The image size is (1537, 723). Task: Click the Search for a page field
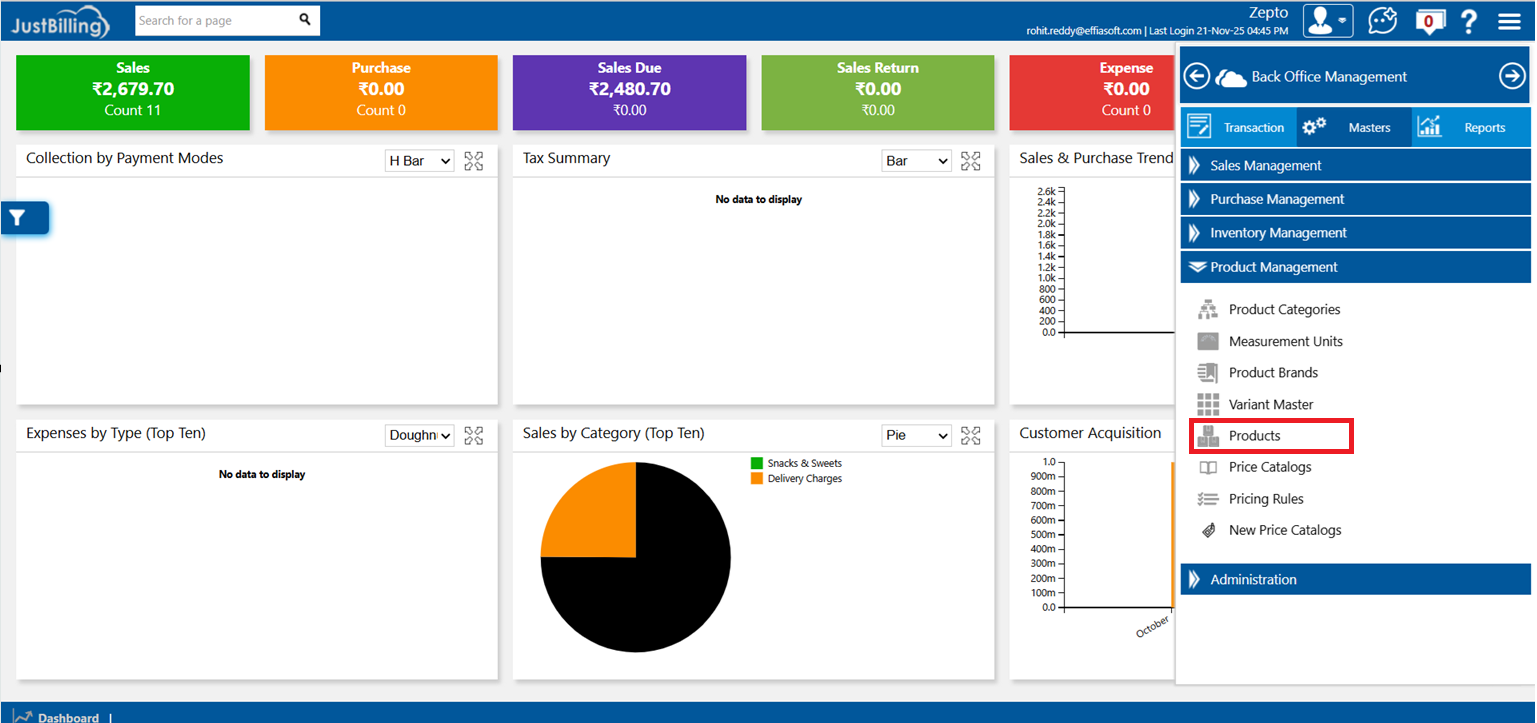[215, 20]
